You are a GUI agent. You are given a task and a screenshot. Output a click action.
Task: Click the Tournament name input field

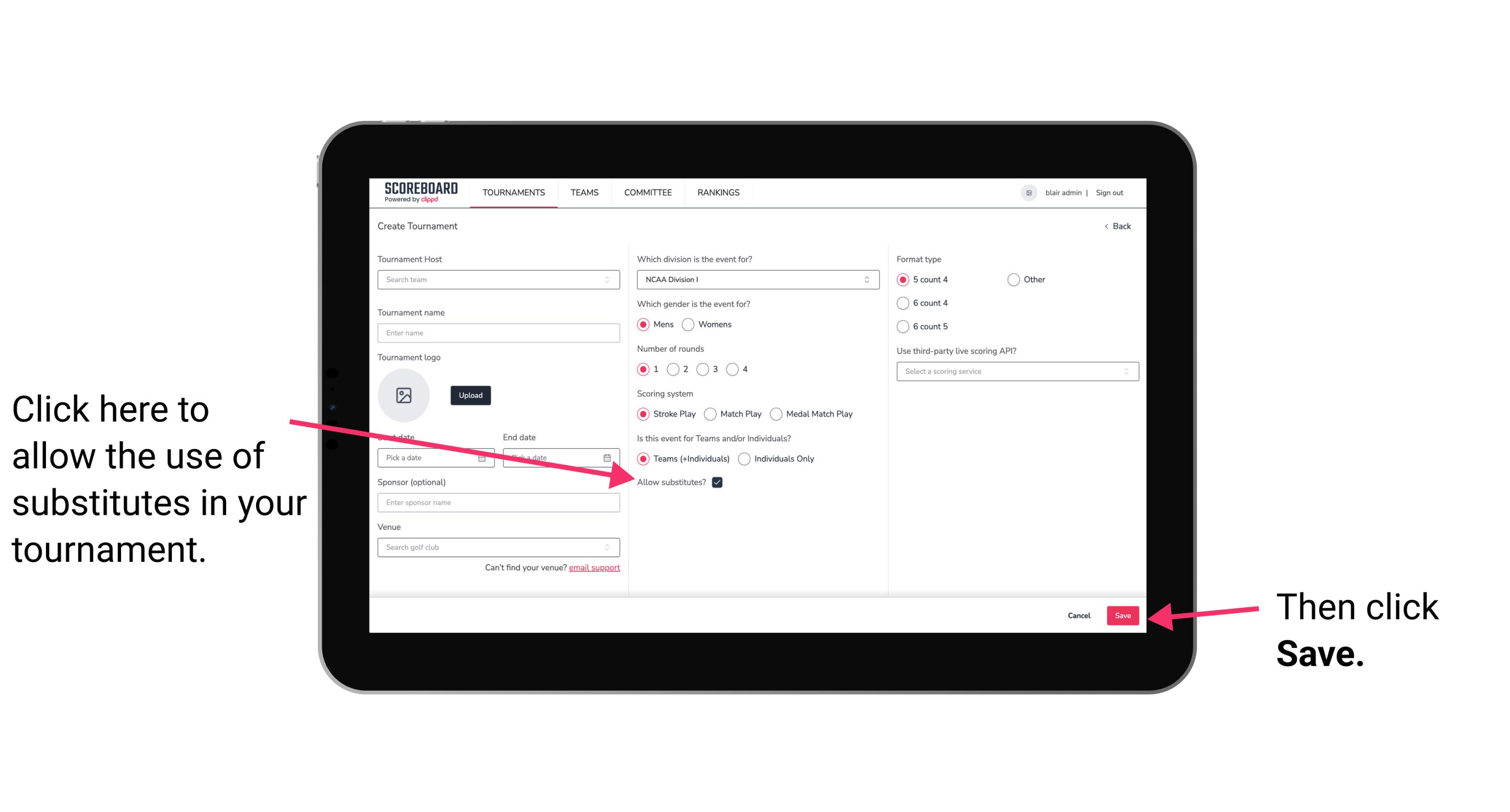click(x=498, y=333)
